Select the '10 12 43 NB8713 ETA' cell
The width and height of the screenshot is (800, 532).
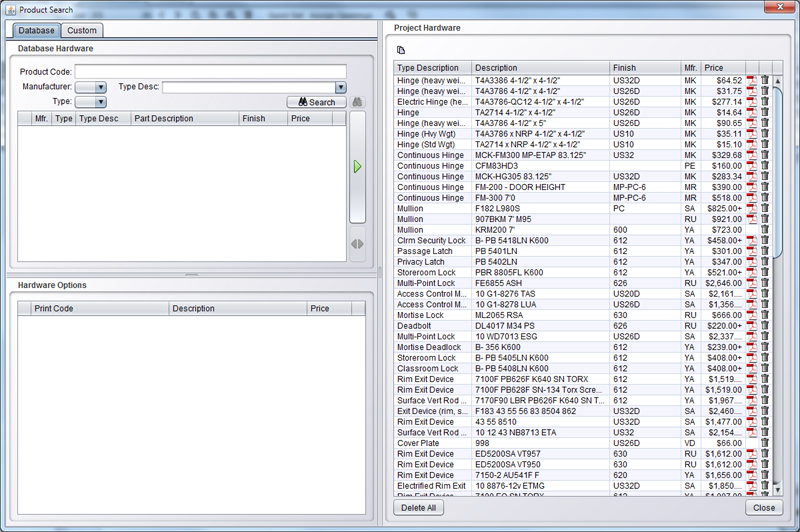click(540, 433)
